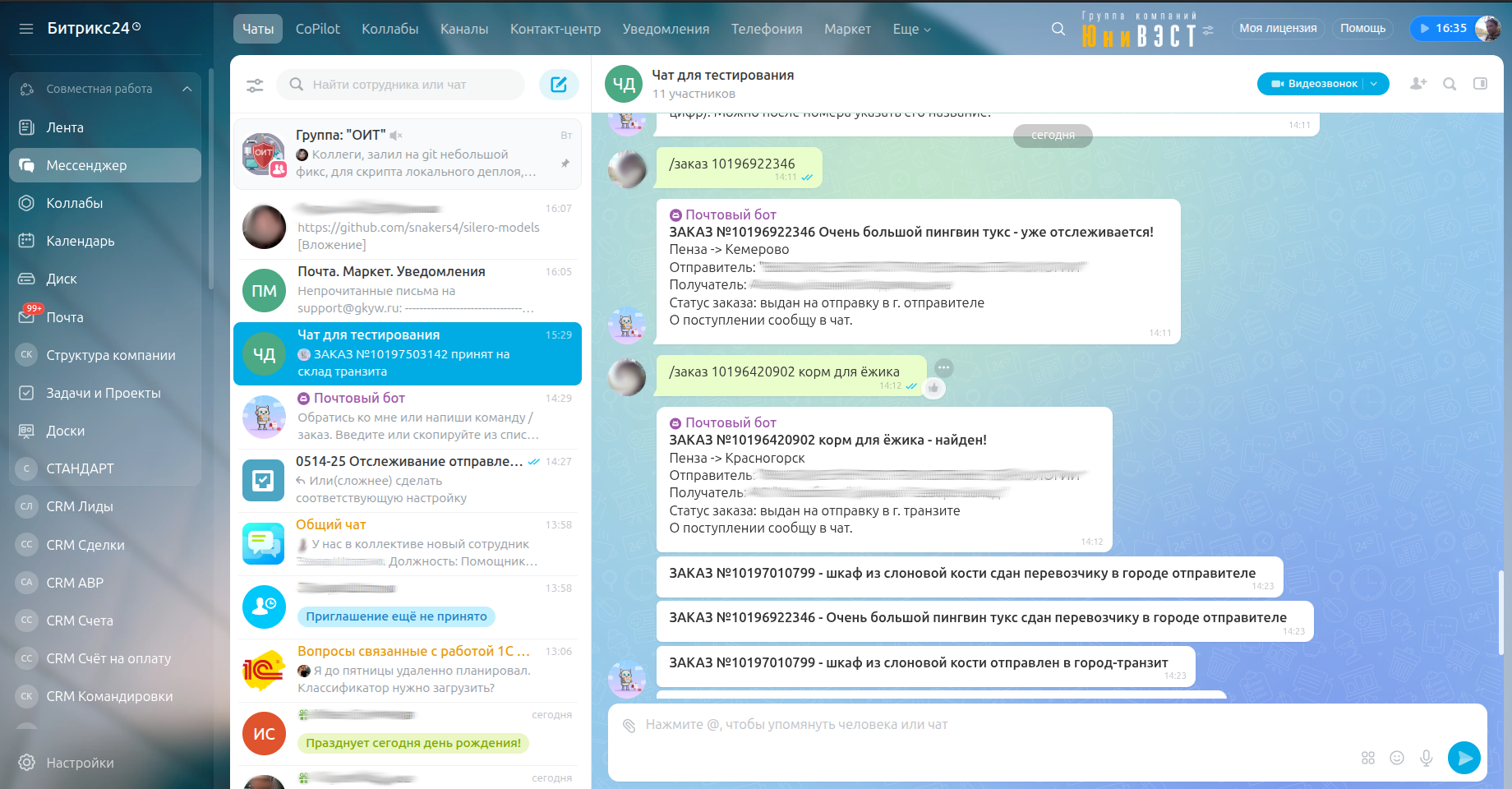The image size is (1512, 789).
Task: Click the Приглашение ещё не принято badge
Action: click(x=396, y=616)
